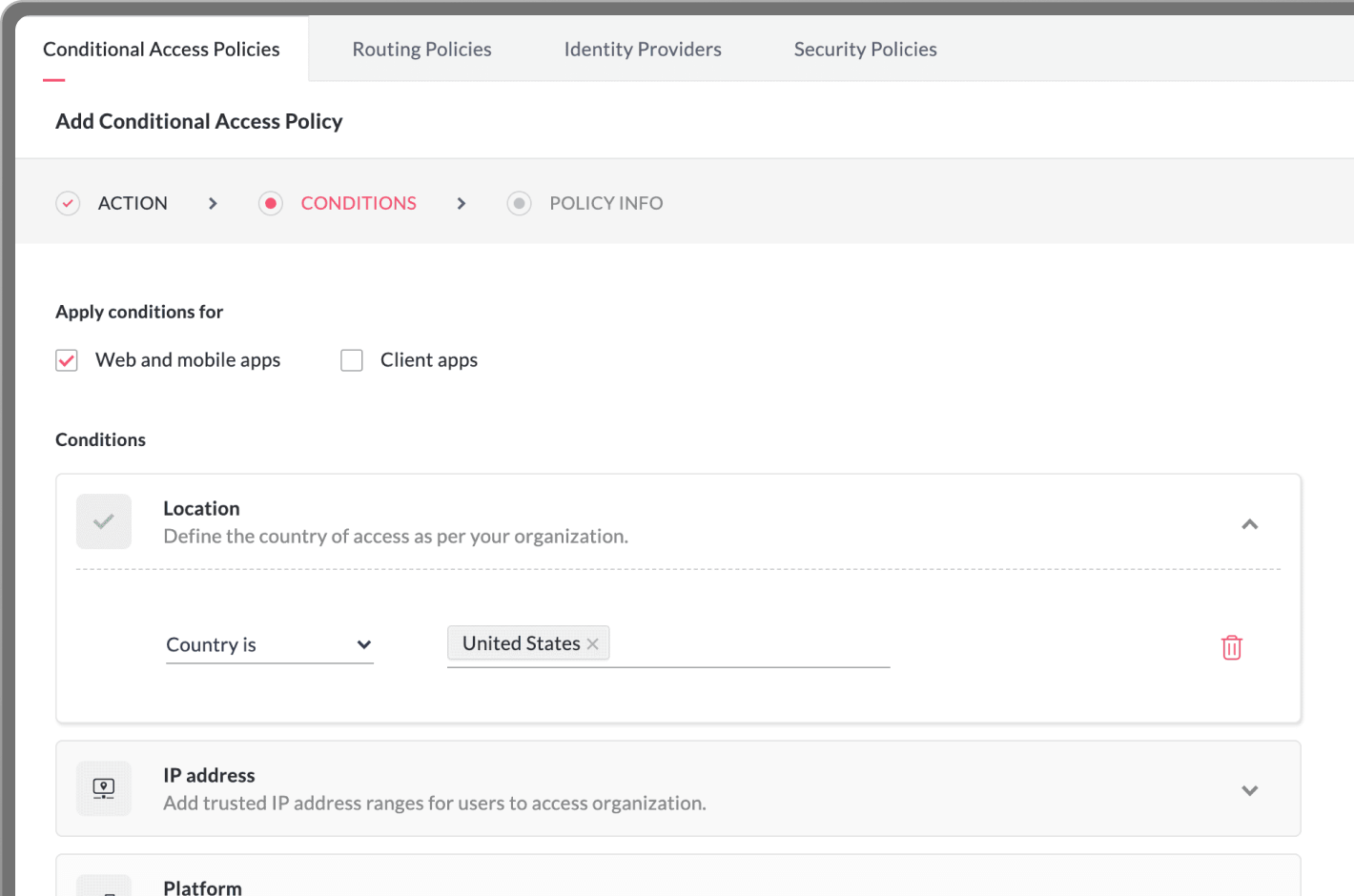
Task: Click the CONDITIONS step indicator icon
Action: tap(271, 203)
